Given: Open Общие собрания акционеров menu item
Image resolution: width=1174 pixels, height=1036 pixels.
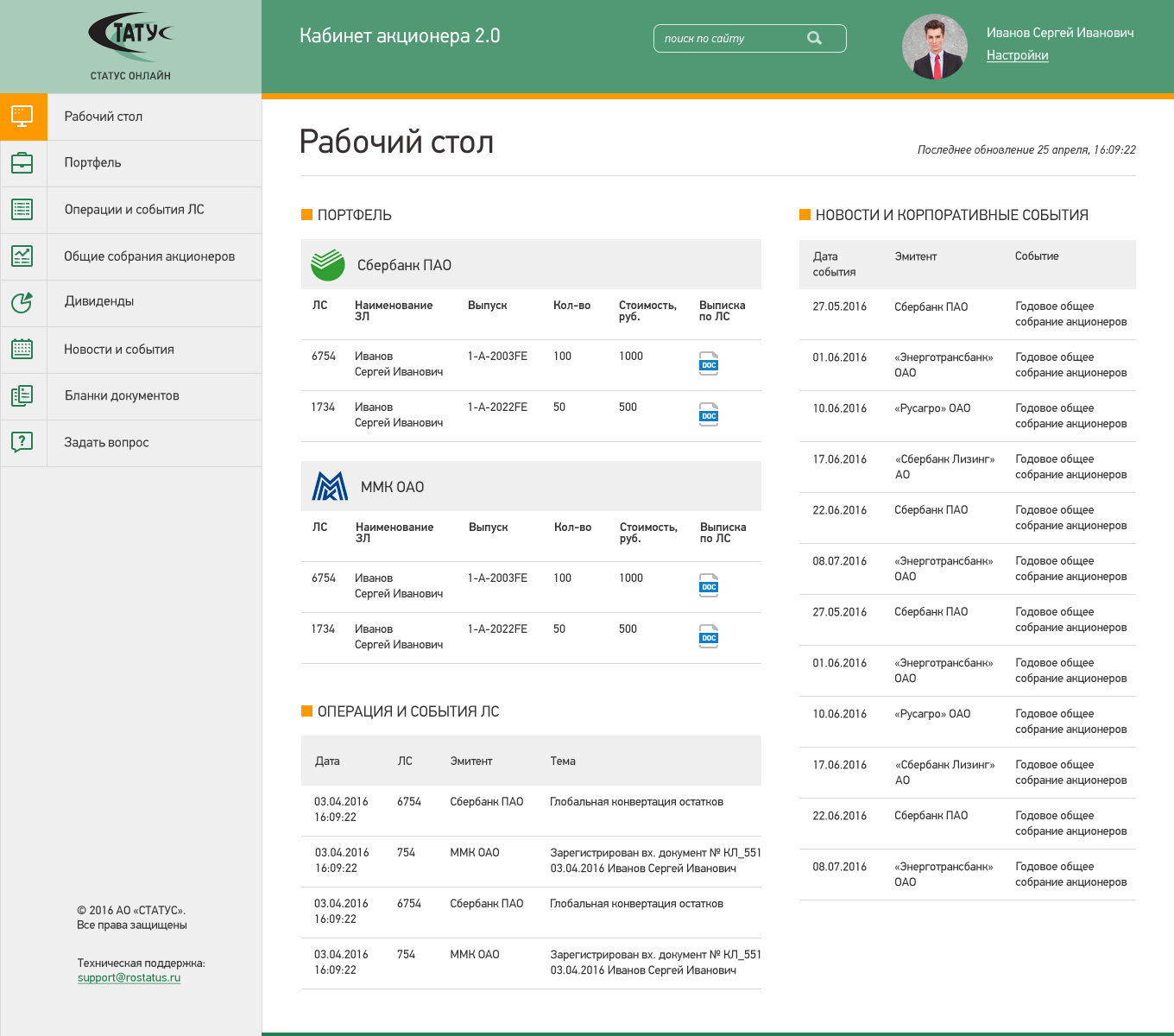Looking at the screenshot, I should click(x=131, y=256).
